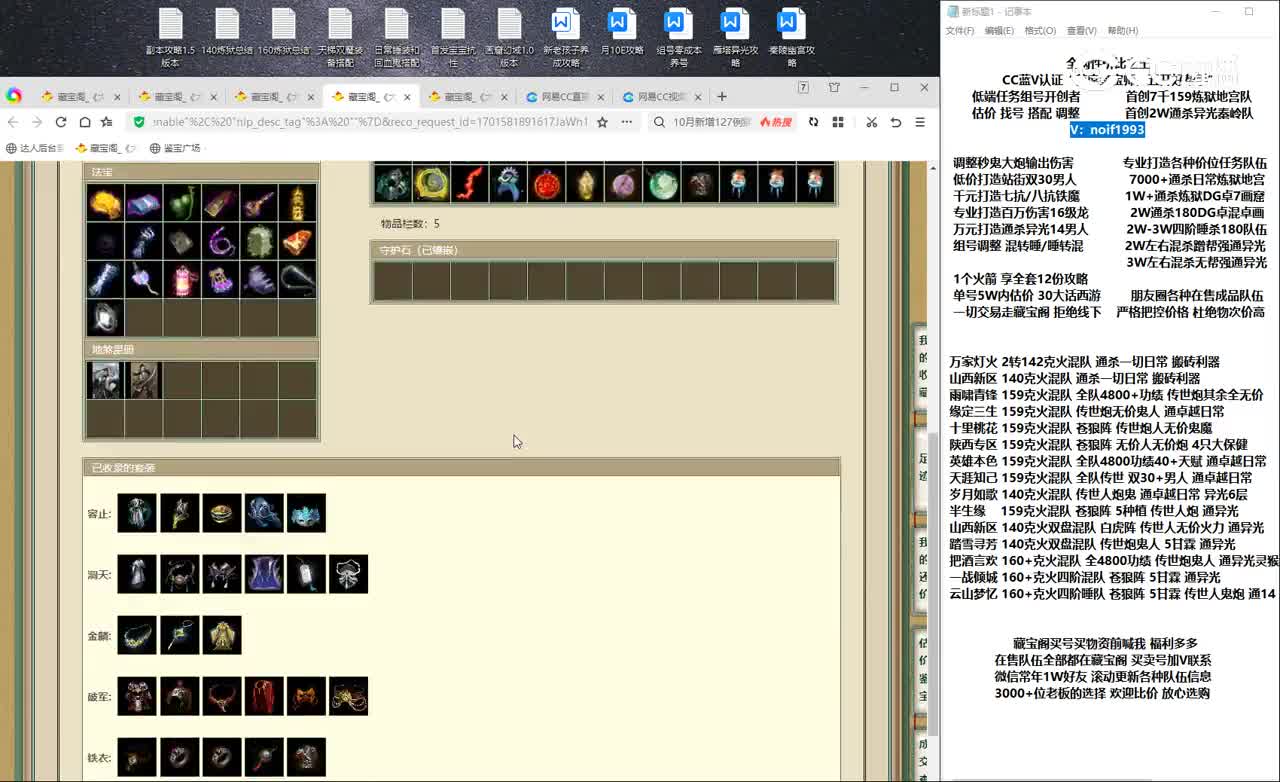
Task: Click the 云山梦忆 line in Notepad
Action: [x=1112, y=594]
